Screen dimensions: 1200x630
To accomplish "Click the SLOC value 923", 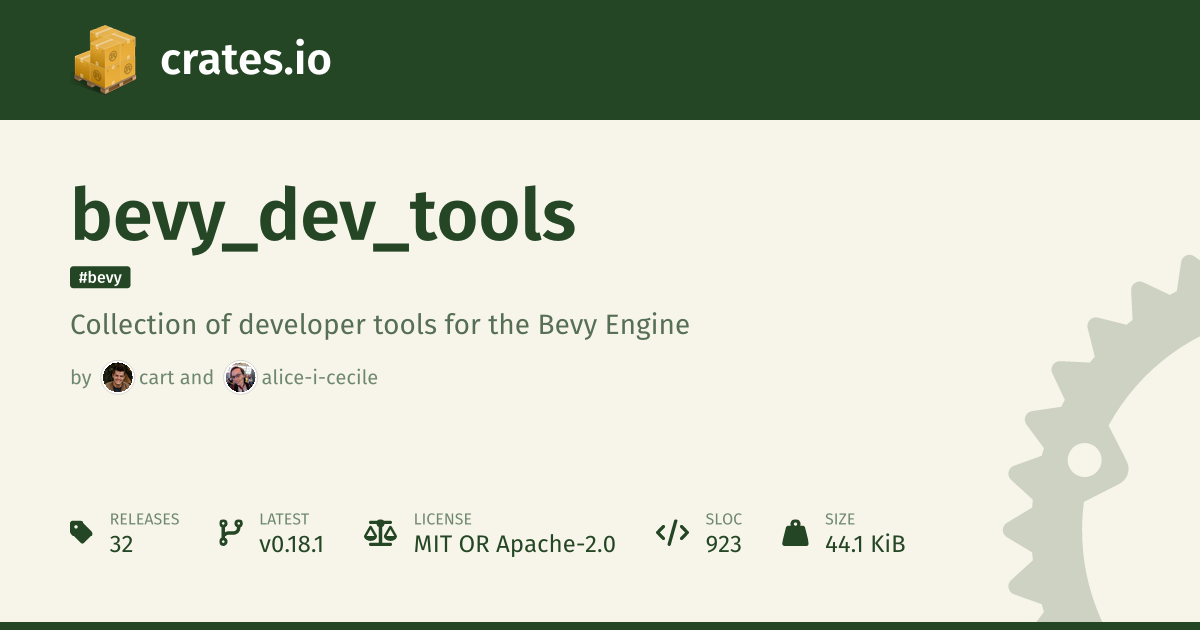I will point(723,544).
